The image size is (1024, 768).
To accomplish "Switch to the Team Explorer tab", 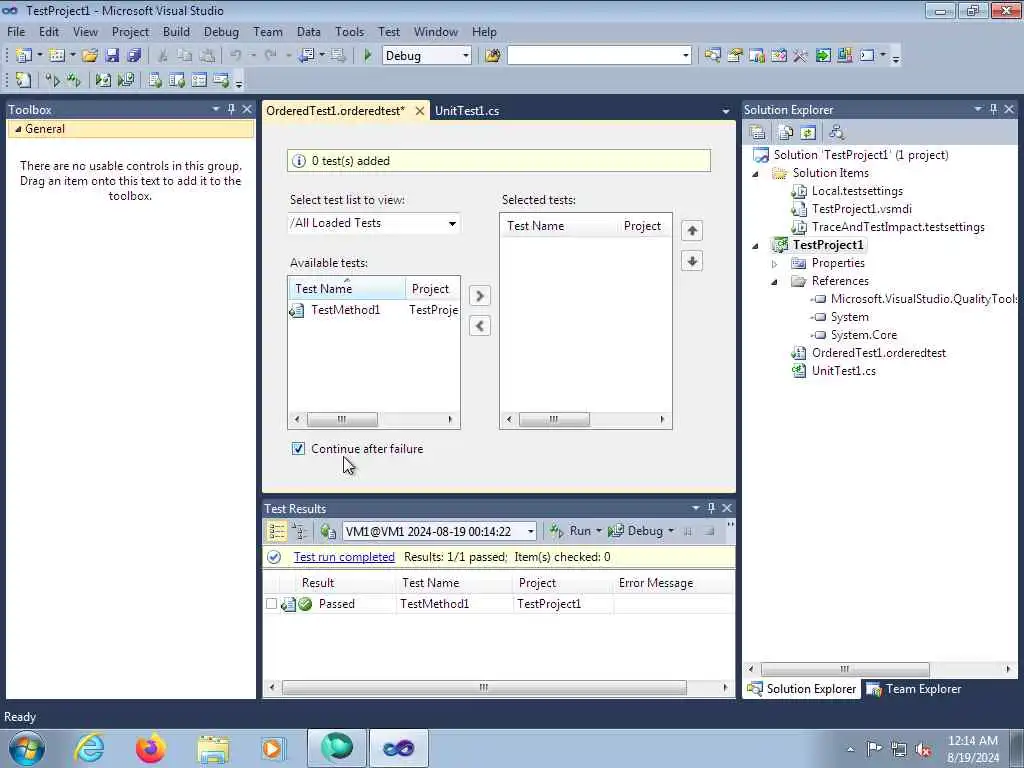I will [914, 689].
